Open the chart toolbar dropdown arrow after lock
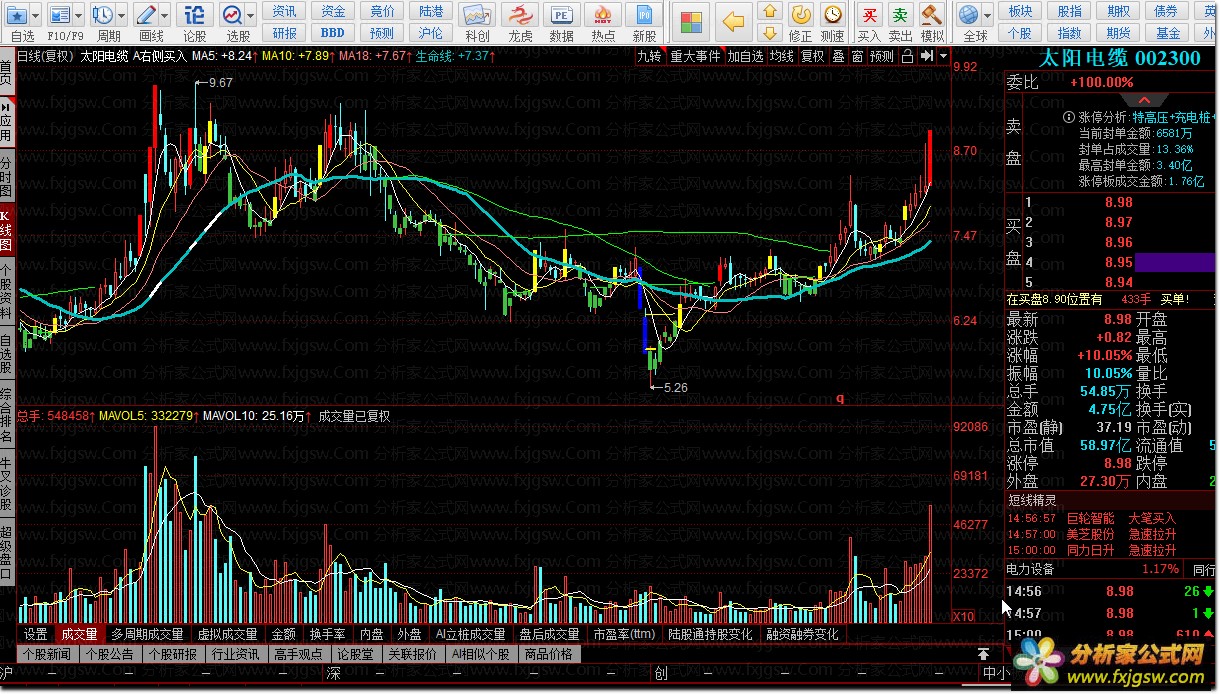 point(943,56)
